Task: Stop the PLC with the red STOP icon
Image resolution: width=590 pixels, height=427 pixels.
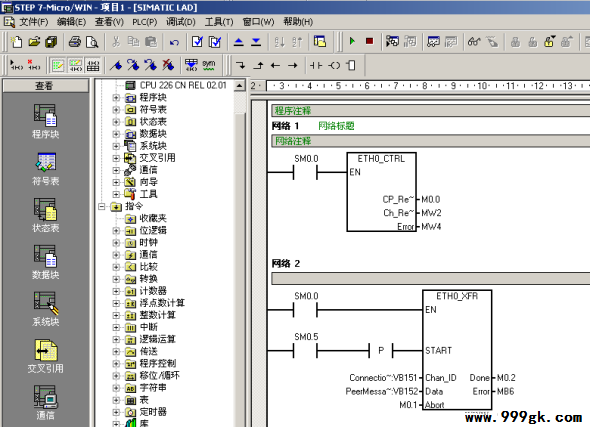Action: pos(370,41)
